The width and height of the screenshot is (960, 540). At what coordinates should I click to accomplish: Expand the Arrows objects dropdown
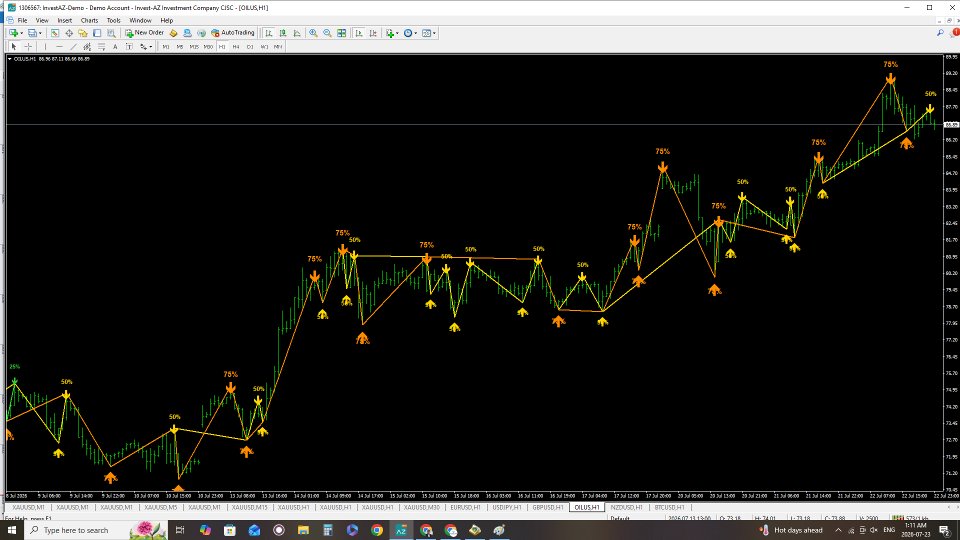(x=150, y=47)
